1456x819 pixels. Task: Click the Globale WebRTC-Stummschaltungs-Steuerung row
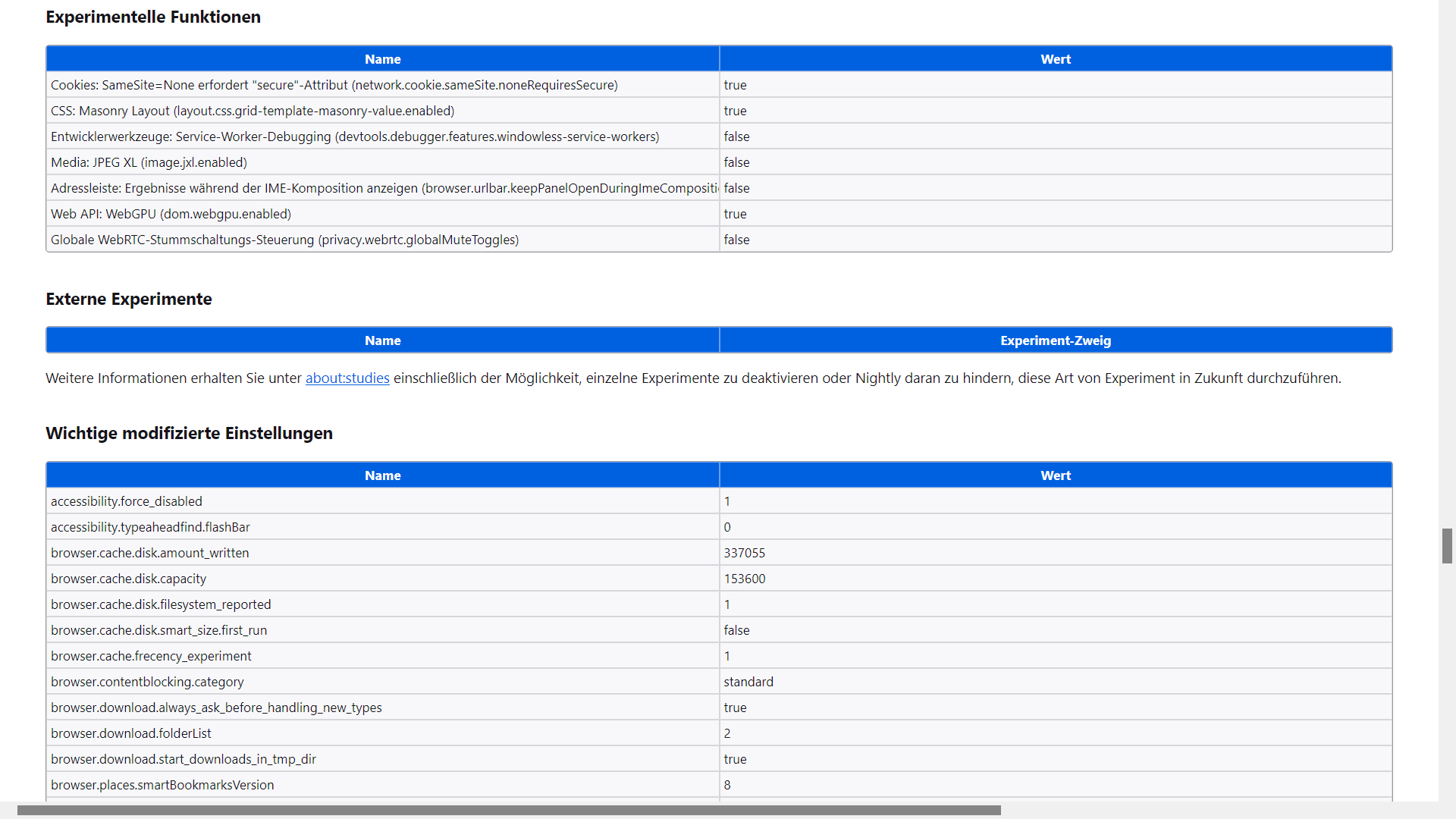284,240
